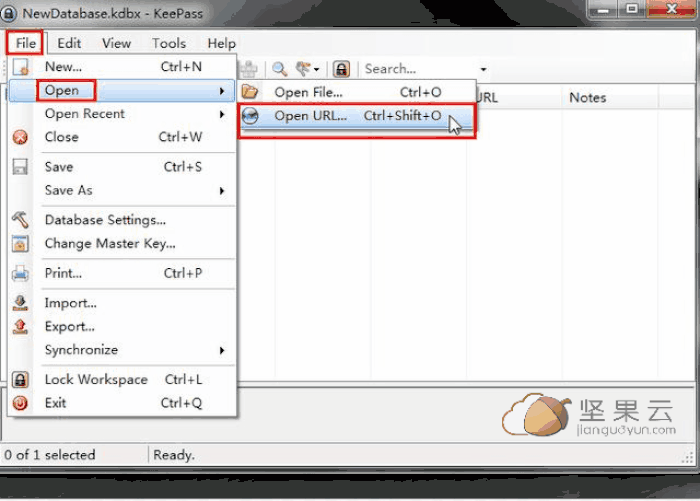Open the Help menu

click(221, 43)
